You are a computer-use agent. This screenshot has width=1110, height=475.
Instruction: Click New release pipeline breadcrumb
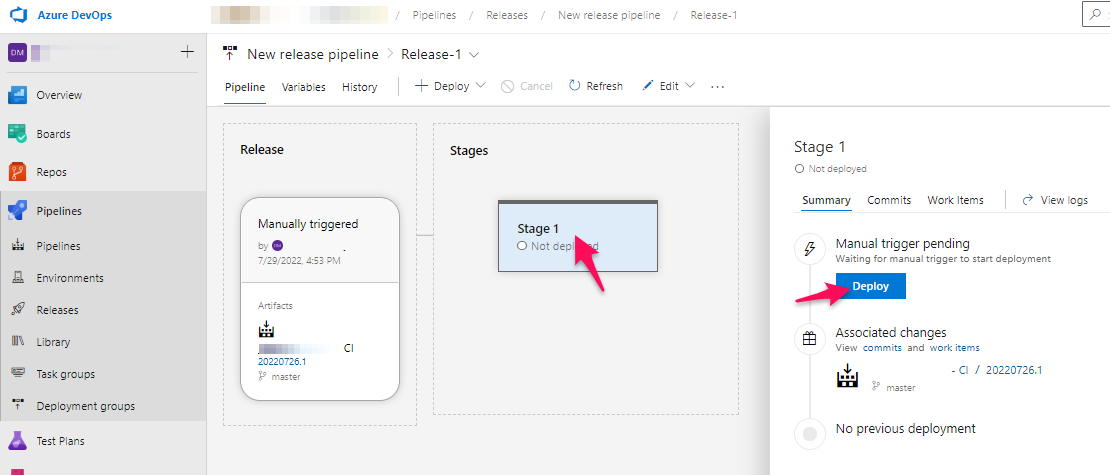[609, 15]
